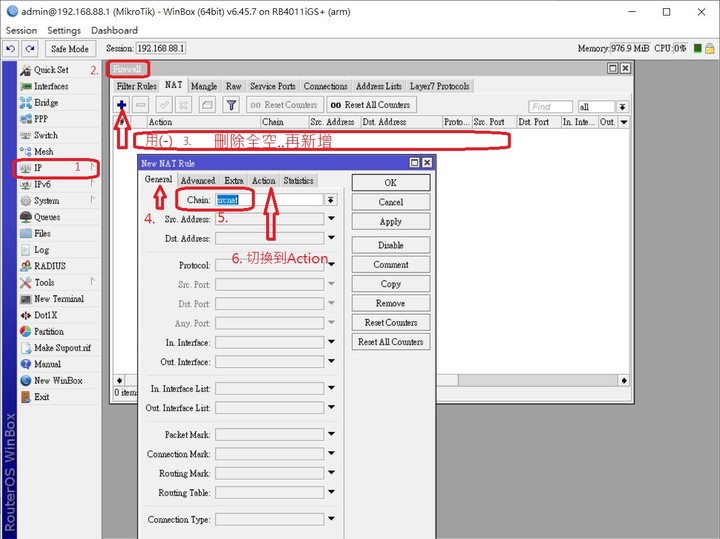Click the Connections tab

pyautogui.click(x=326, y=86)
